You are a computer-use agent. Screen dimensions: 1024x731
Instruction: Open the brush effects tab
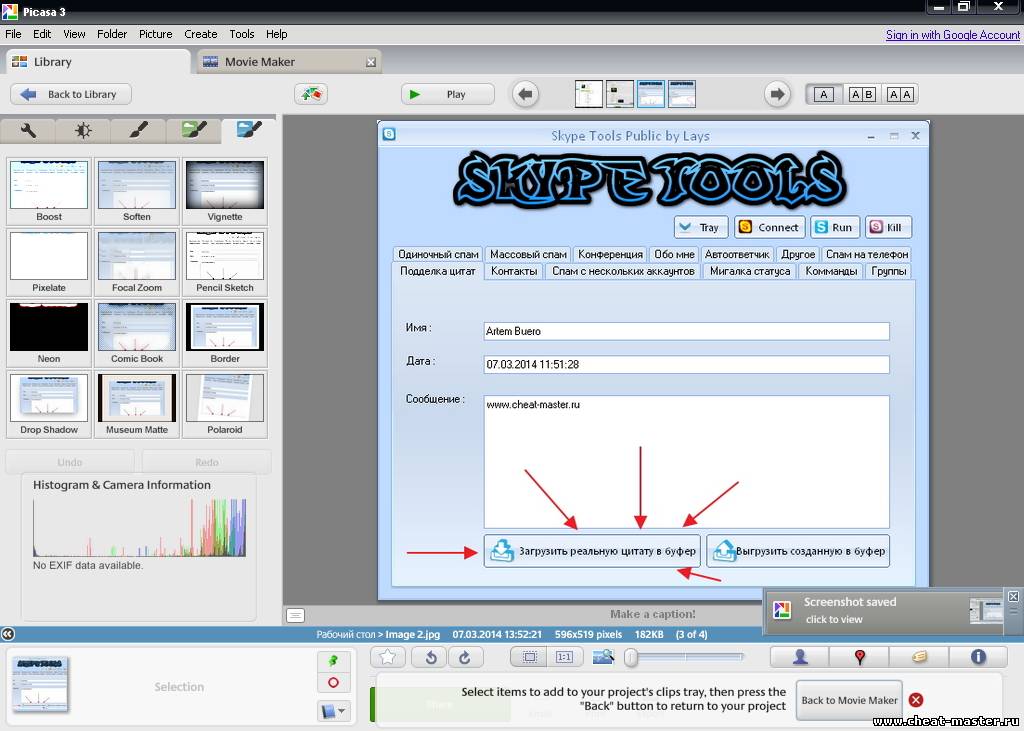138,130
